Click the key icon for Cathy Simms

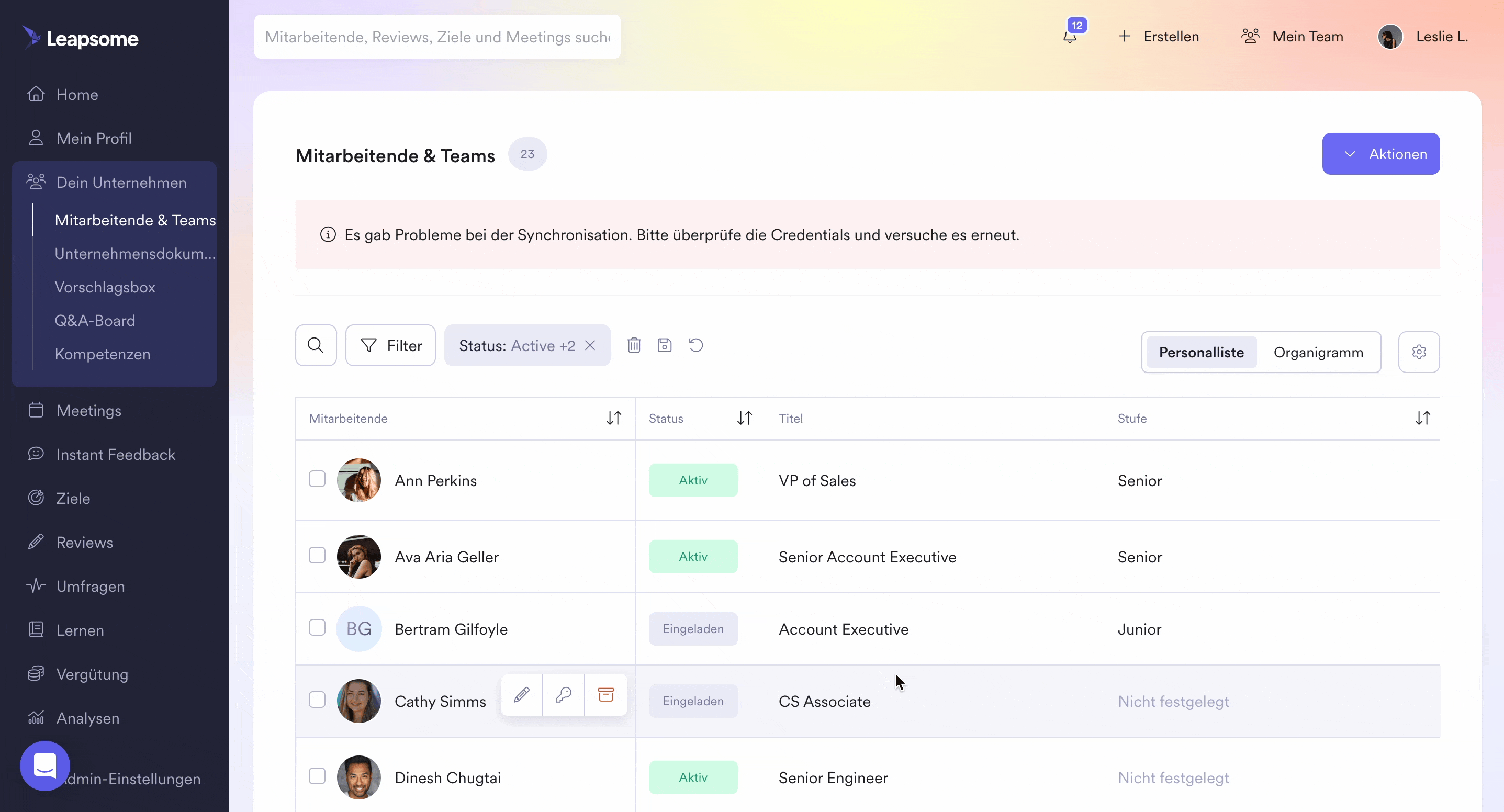pyautogui.click(x=564, y=695)
